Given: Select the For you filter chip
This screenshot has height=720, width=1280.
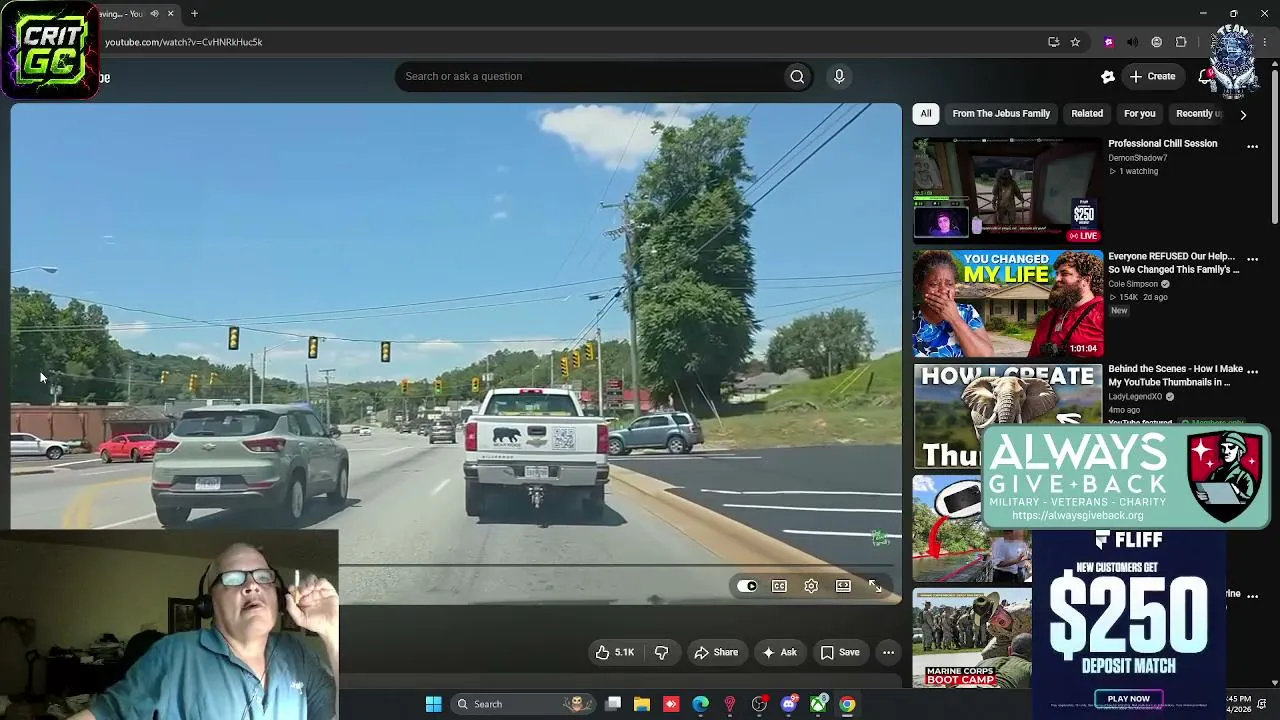Looking at the screenshot, I should pyautogui.click(x=1139, y=114).
